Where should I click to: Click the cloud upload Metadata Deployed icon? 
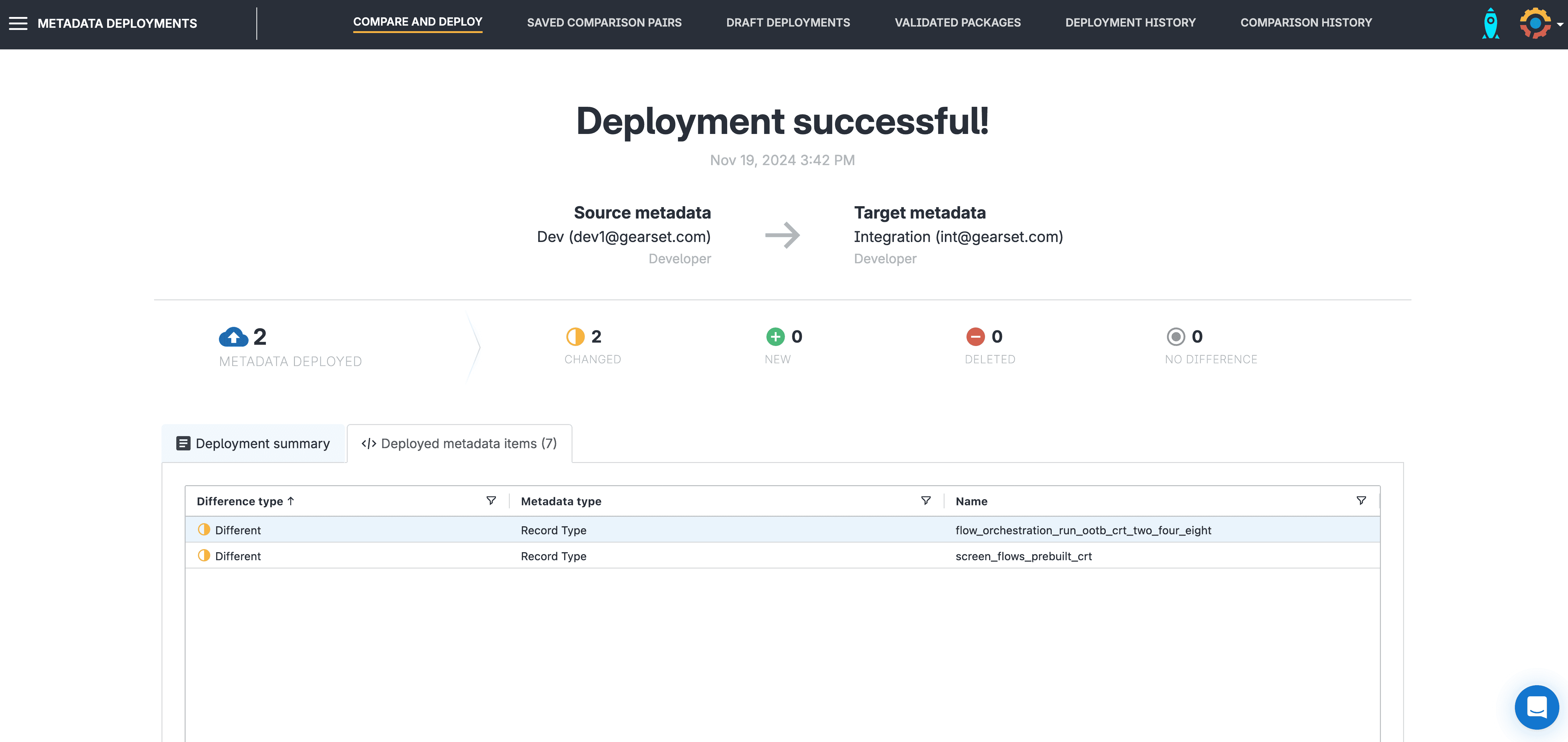point(234,336)
